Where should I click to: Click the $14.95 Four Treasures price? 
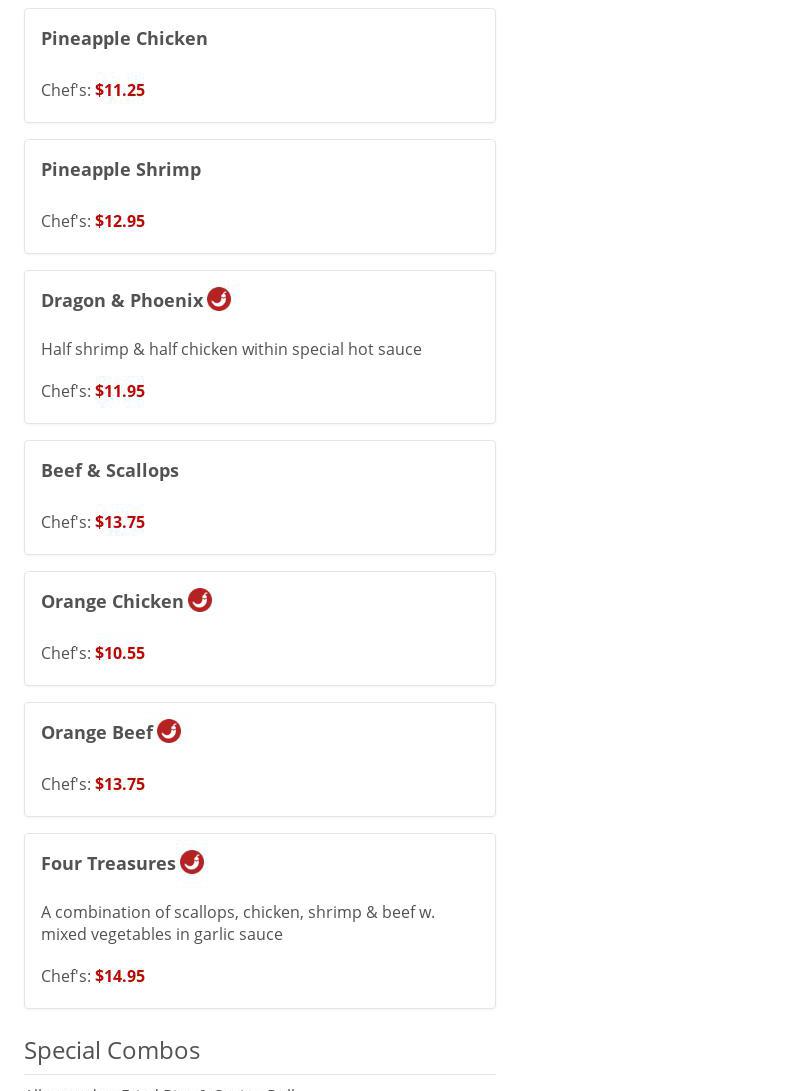[120, 976]
